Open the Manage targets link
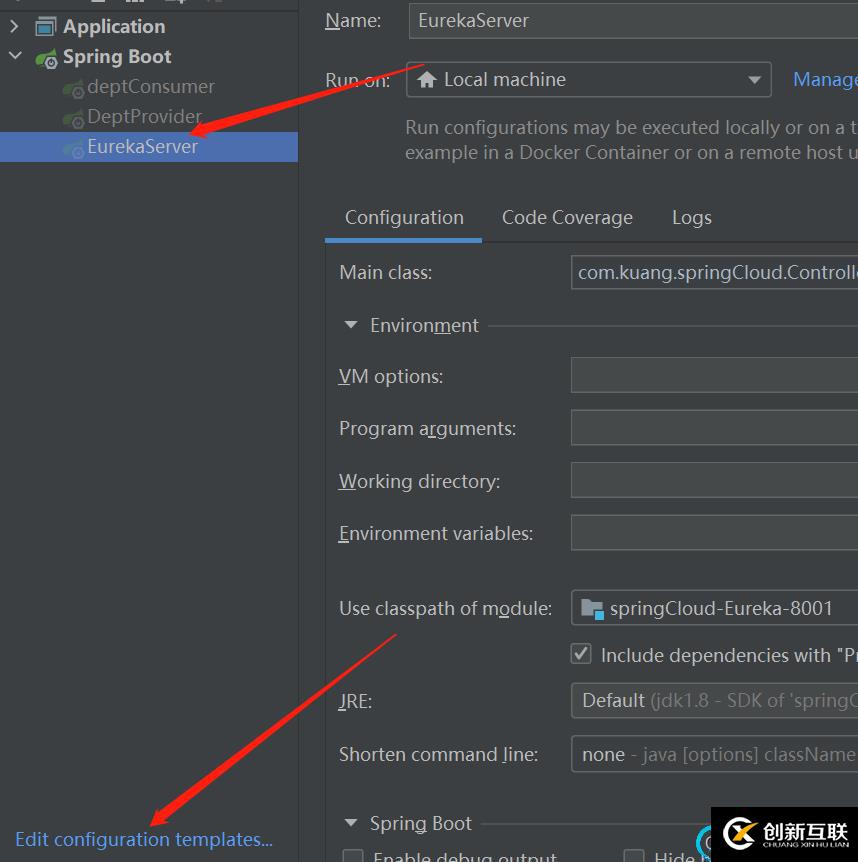This screenshot has width=858, height=862. 825,80
